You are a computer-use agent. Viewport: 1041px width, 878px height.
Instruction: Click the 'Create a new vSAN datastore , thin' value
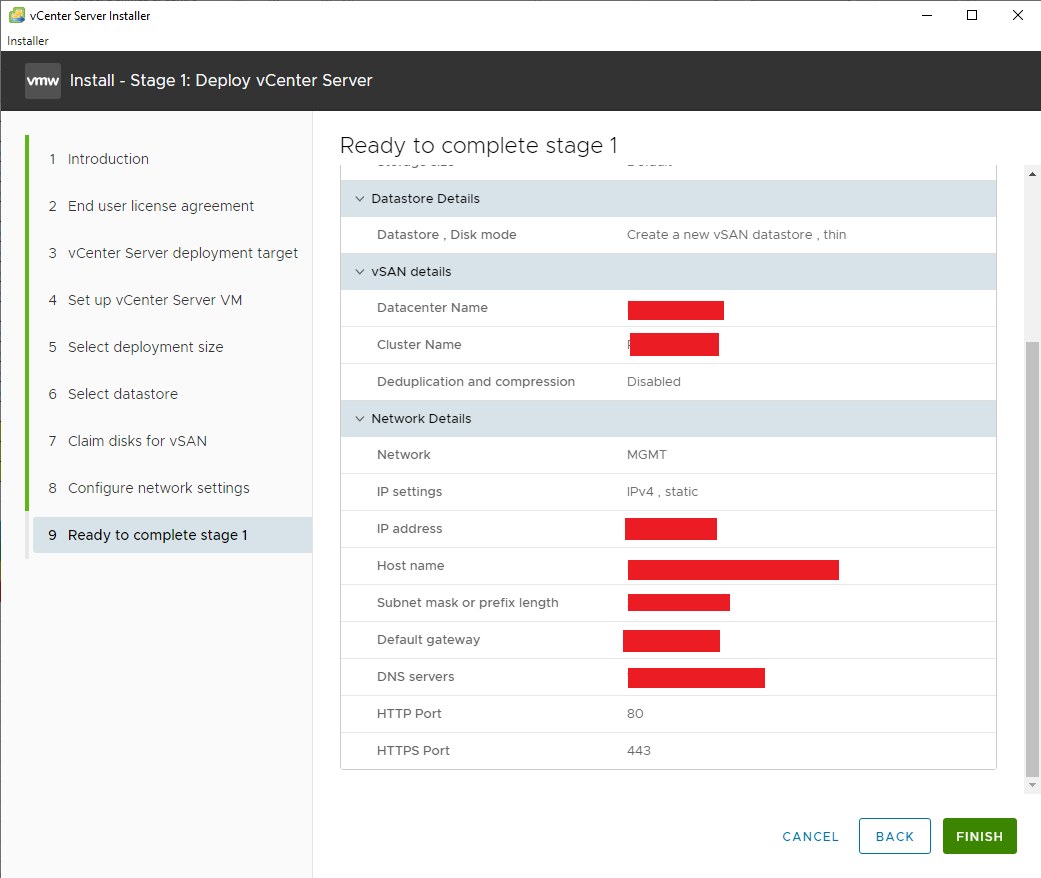pyautogui.click(x=736, y=234)
